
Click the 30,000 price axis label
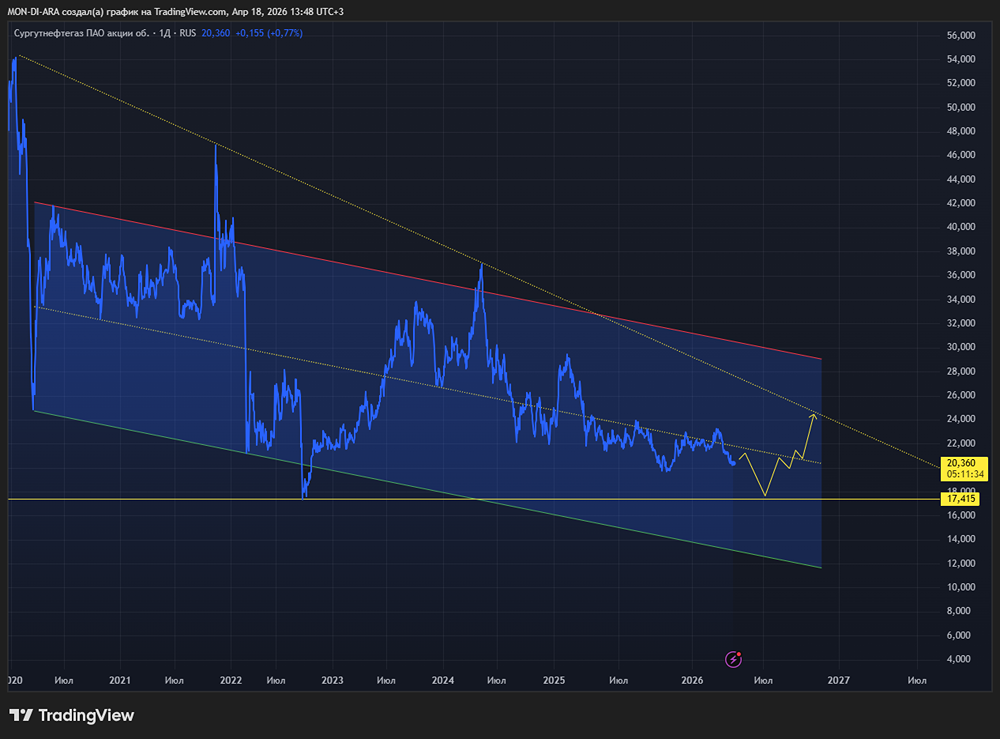(x=961, y=347)
